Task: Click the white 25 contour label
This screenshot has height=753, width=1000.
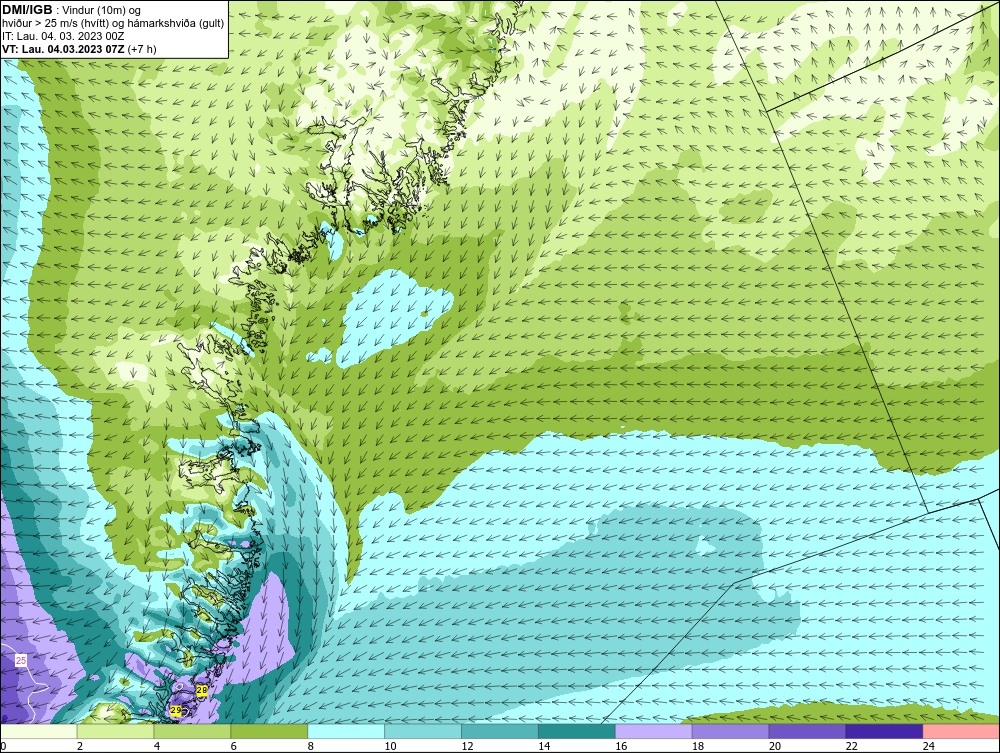Action: pyautogui.click(x=21, y=661)
